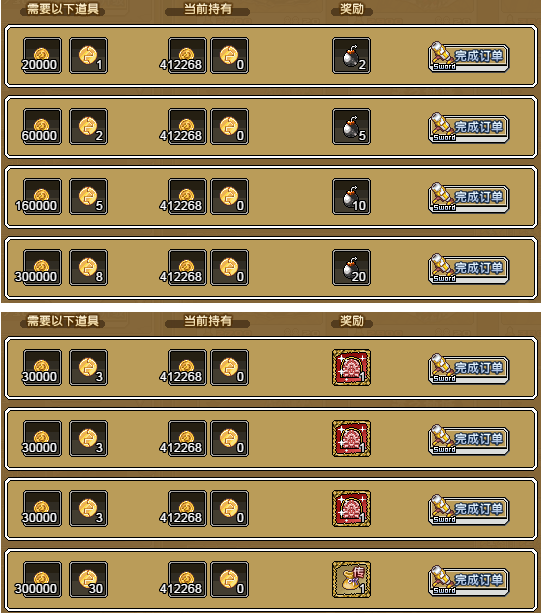The width and height of the screenshot is (541, 613).
Task: Click the 需要以下道具 header in the bottom panel
Action: 63,321
